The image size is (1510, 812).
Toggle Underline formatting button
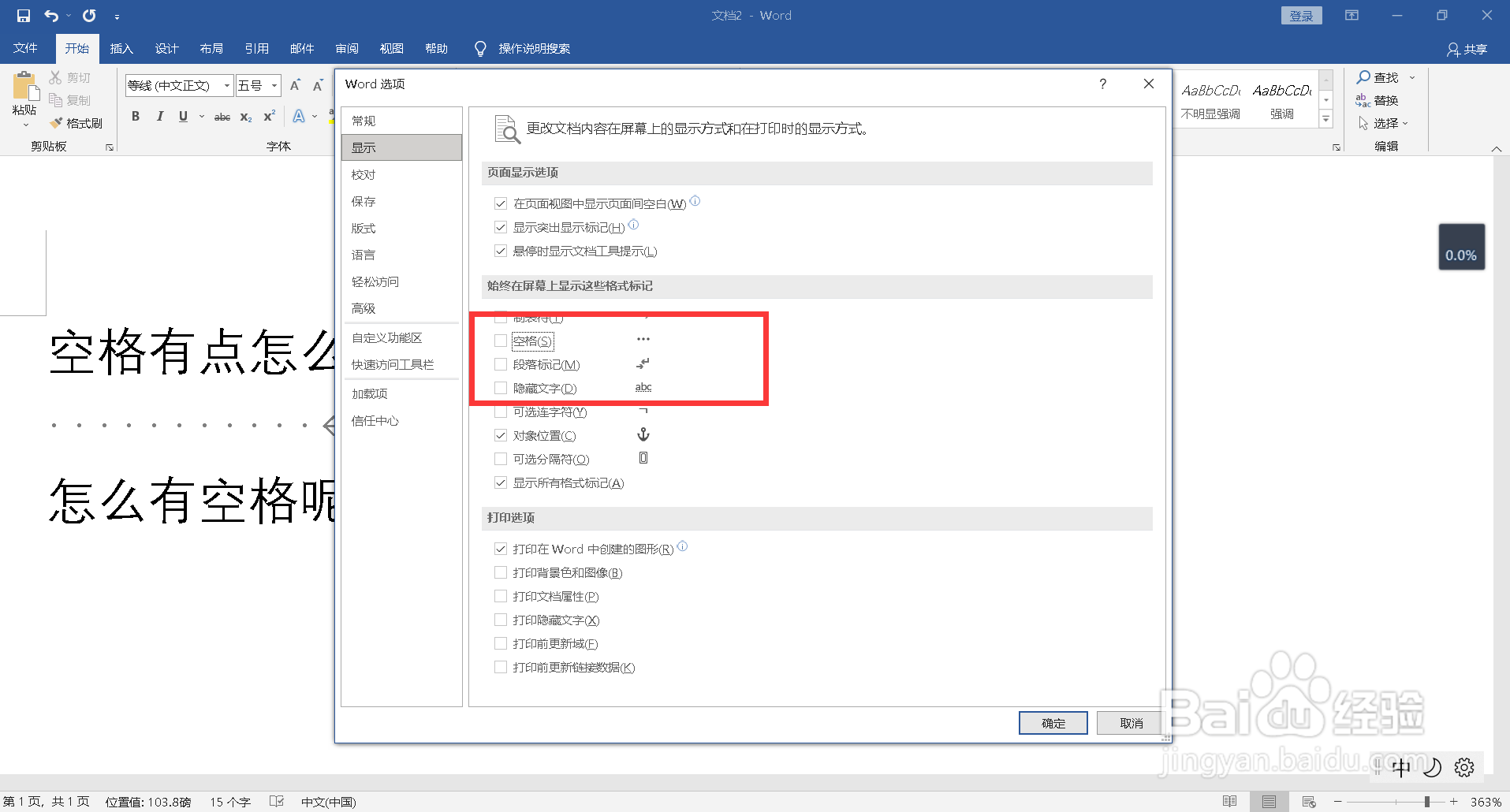(183, 116)
